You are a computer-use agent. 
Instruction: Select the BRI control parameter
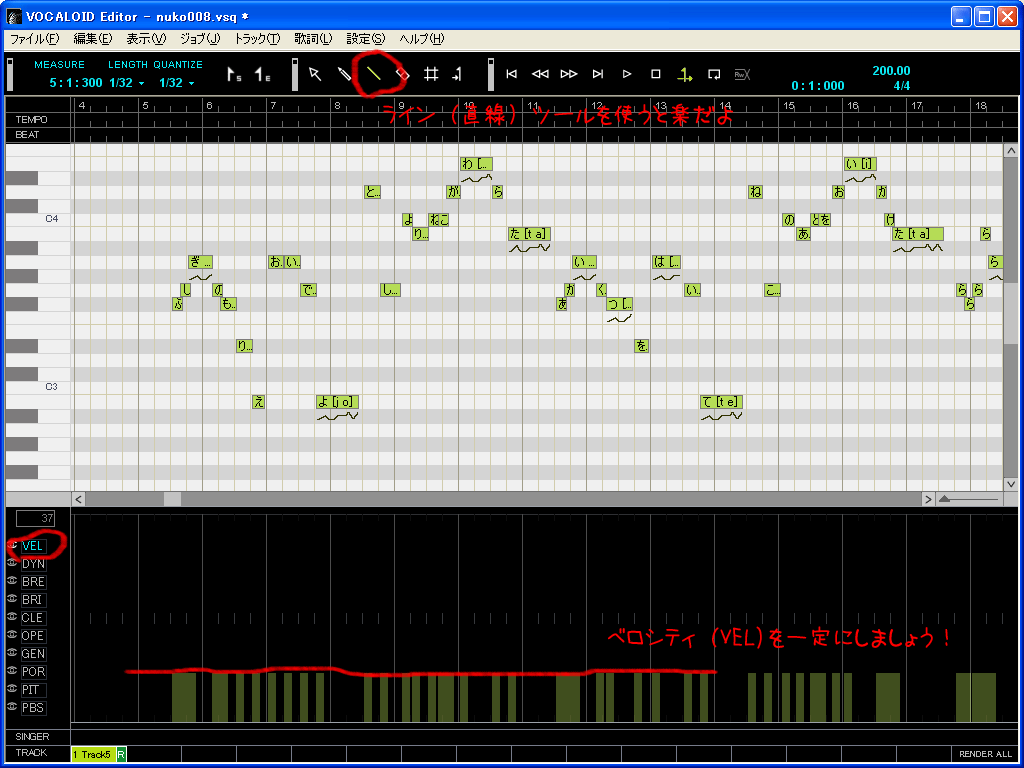[x=33, y=600]
